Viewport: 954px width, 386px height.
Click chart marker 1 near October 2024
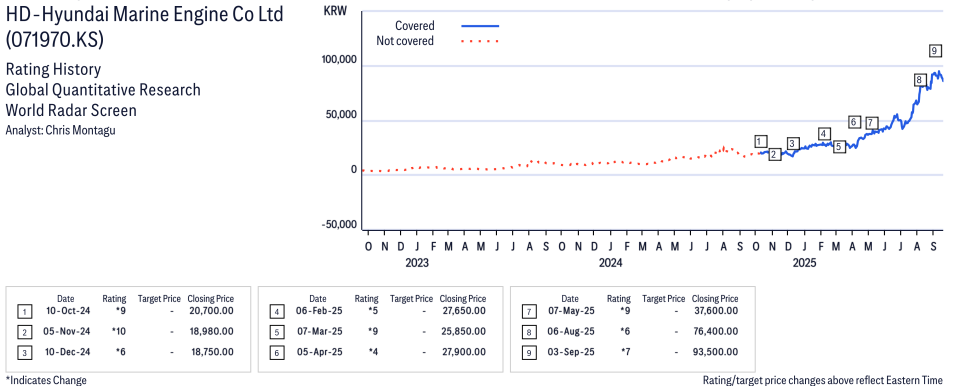click(x=760, y=141)
